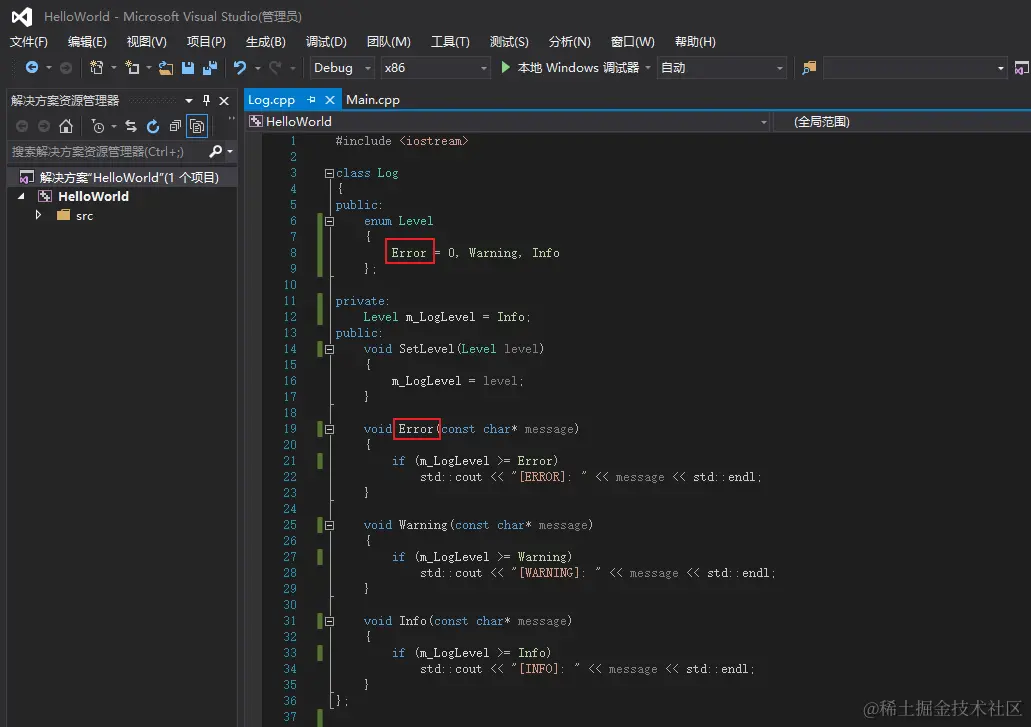Open the 文件(F) menu
Image resolution: width=1031 pixels, height=727 pixels.
coord(28,42)
